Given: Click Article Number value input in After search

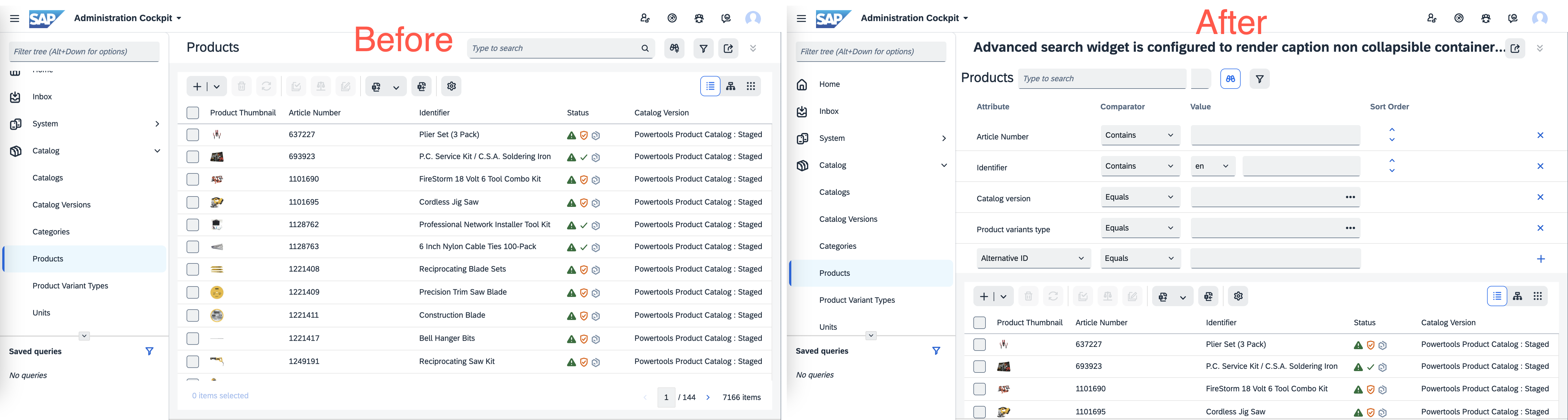Looking at the screenshot, I should click(x=1275, y=135).
